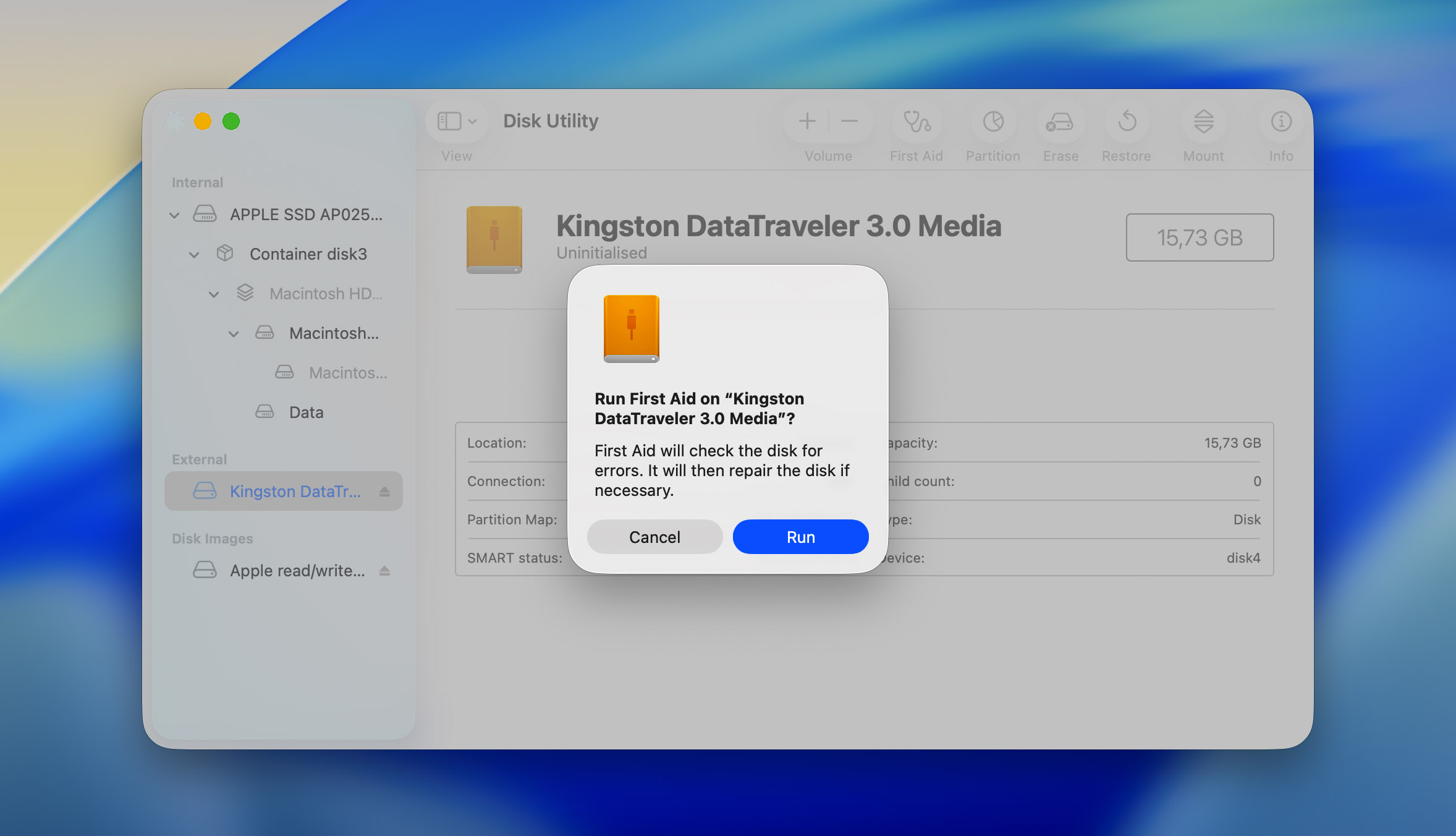Click the 15,73 GB capacity box
1456x836 pixels.
1200,237
